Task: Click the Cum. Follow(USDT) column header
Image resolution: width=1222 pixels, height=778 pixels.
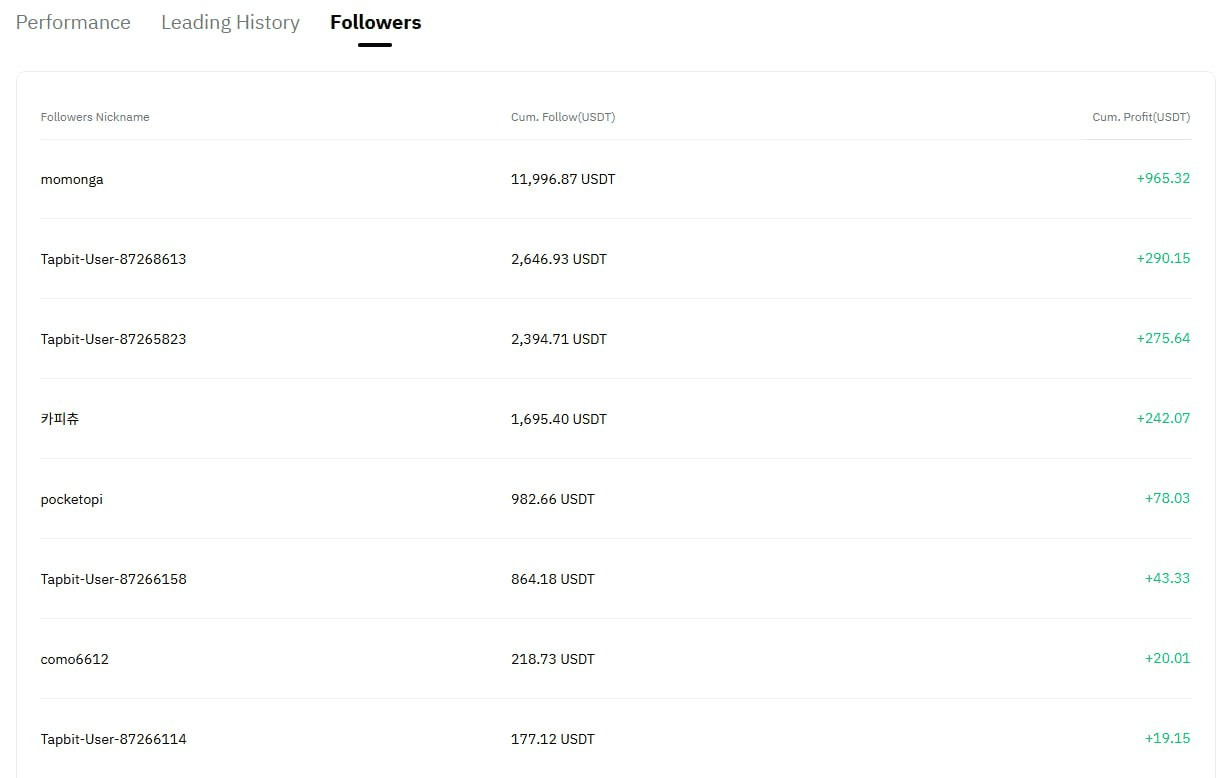Action: [563, 117]
